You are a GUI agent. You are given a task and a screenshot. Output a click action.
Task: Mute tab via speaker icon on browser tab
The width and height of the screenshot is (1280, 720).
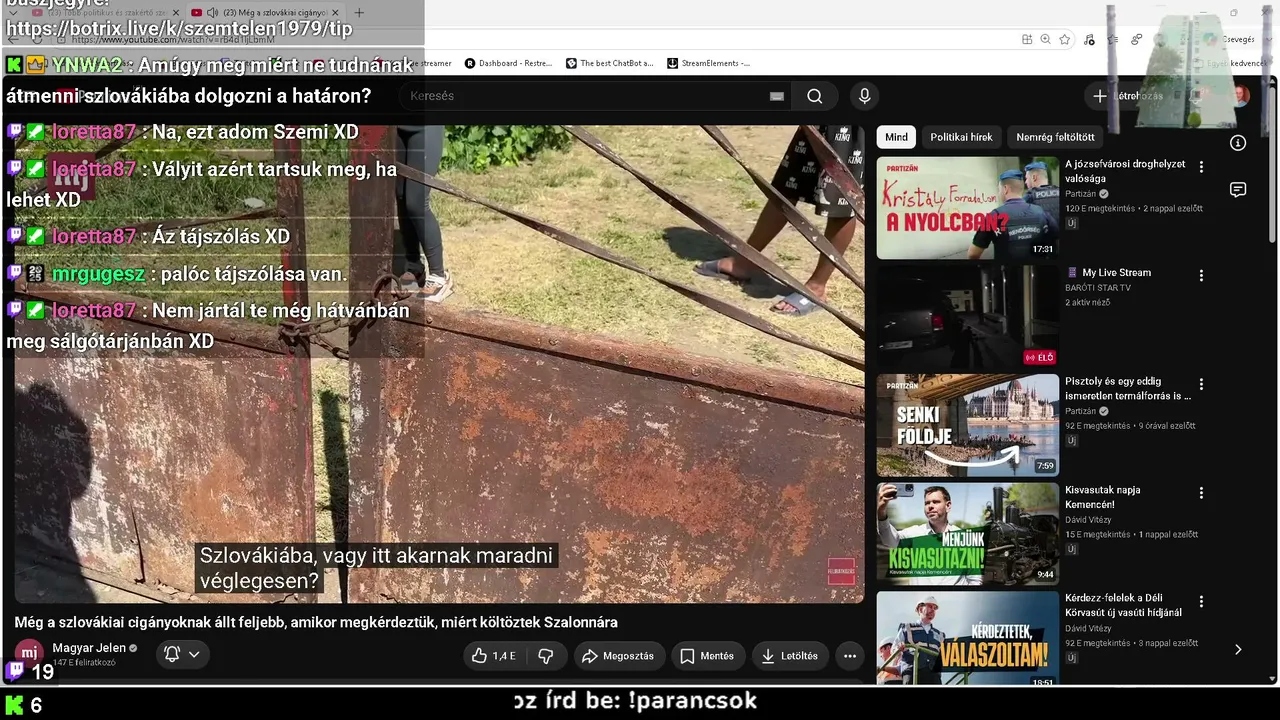tap(212, 13)
